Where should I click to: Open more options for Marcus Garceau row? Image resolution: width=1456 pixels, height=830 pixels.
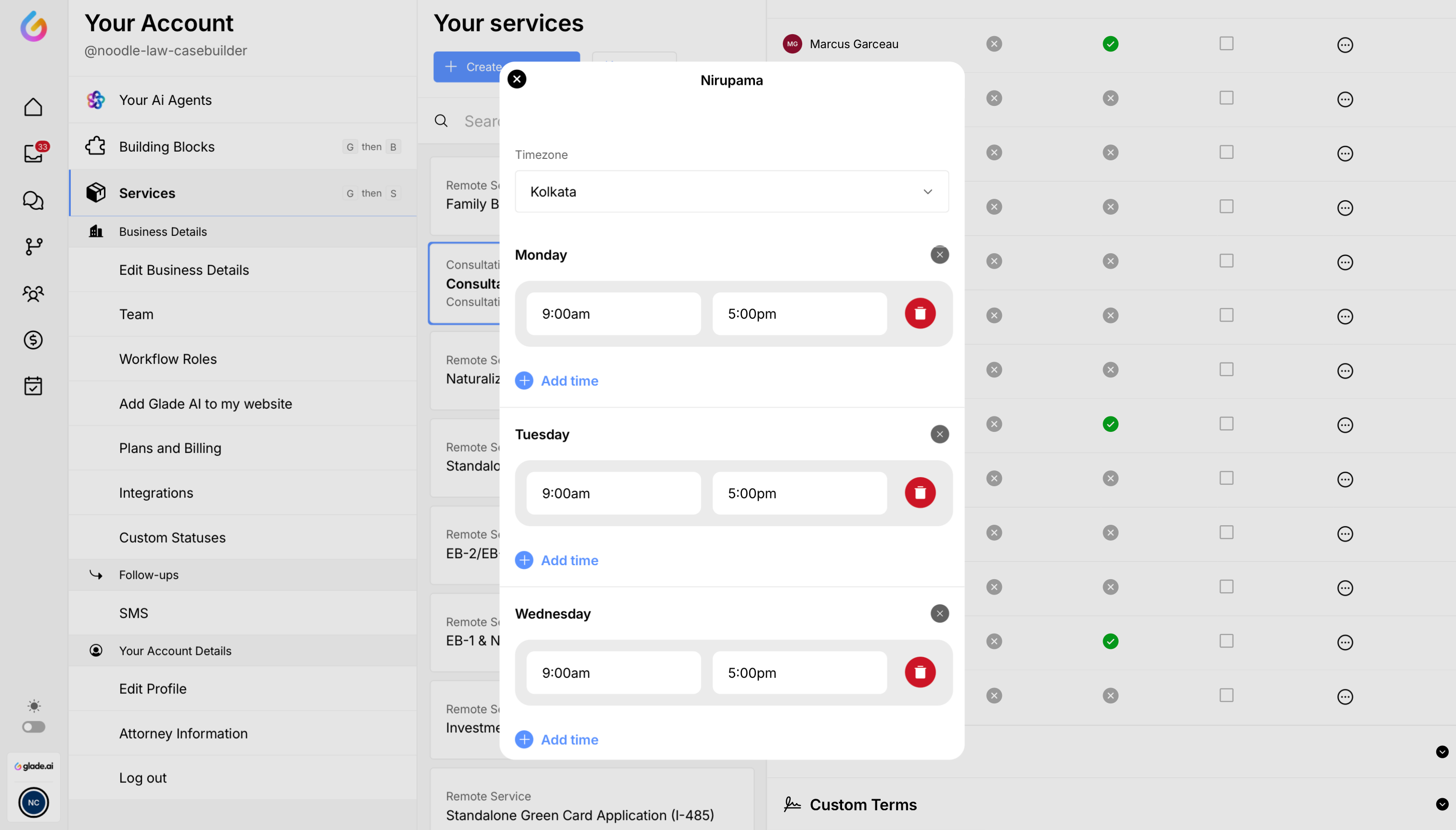pos(1344,44)
